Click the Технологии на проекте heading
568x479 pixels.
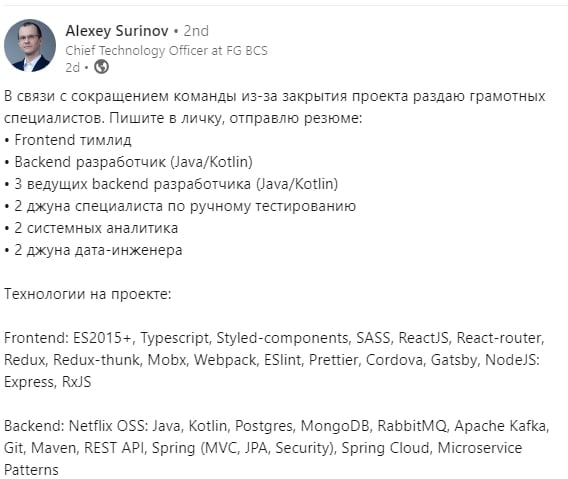click(87, 294)
